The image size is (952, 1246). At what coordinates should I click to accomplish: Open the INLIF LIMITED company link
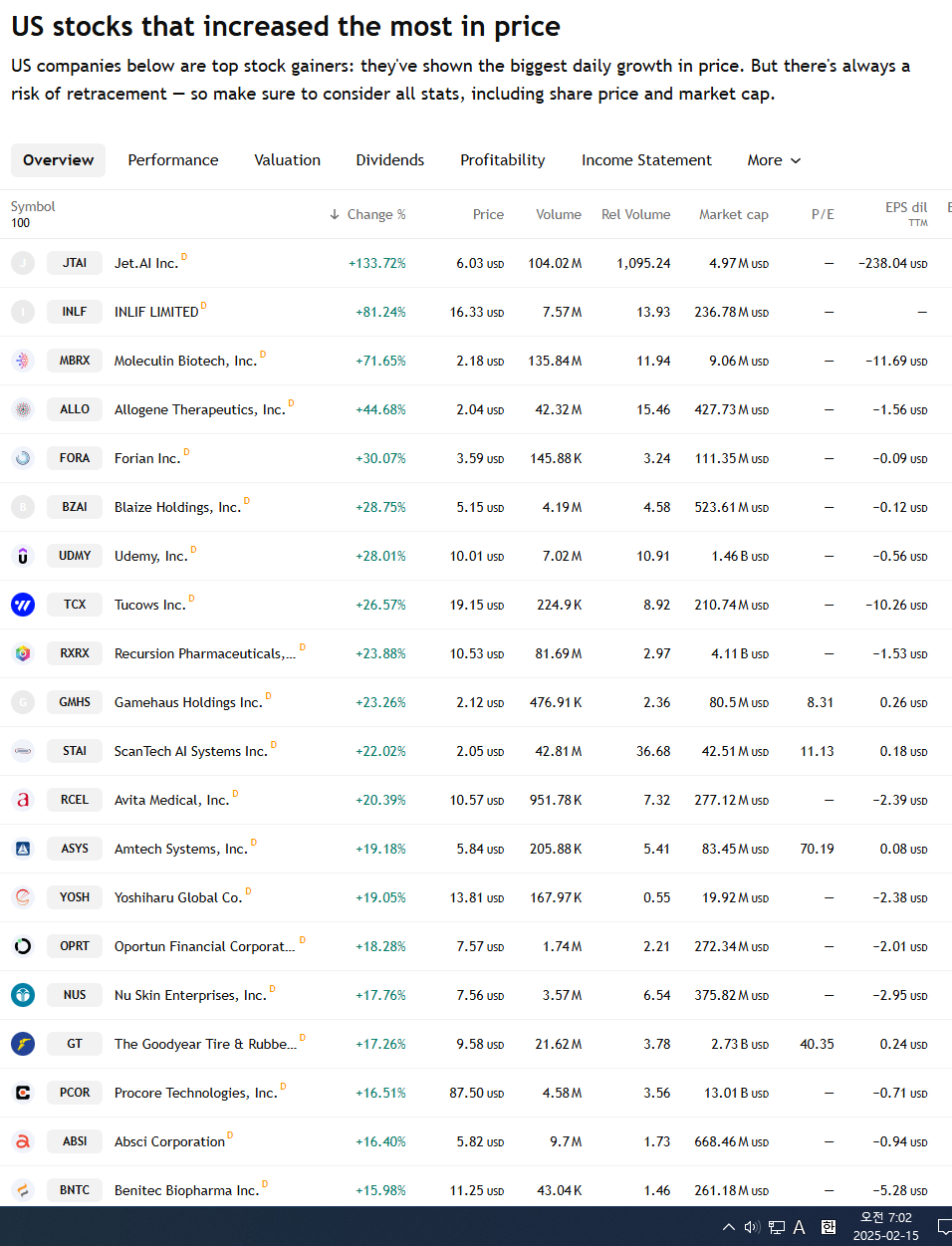point(156,312)
